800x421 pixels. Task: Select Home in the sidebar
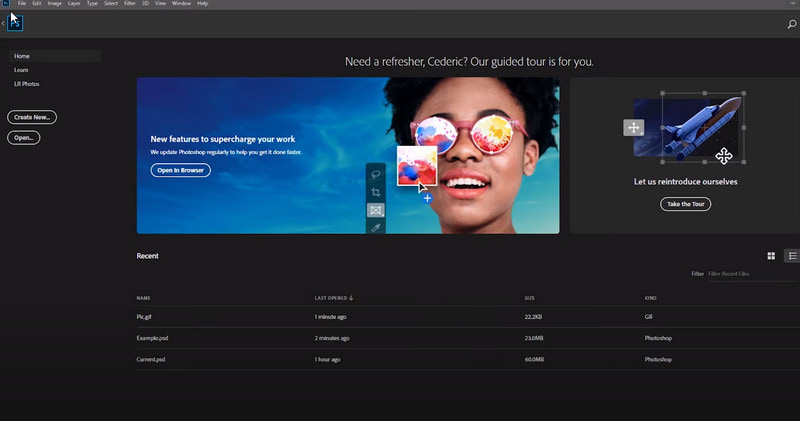tap(55, 56)
